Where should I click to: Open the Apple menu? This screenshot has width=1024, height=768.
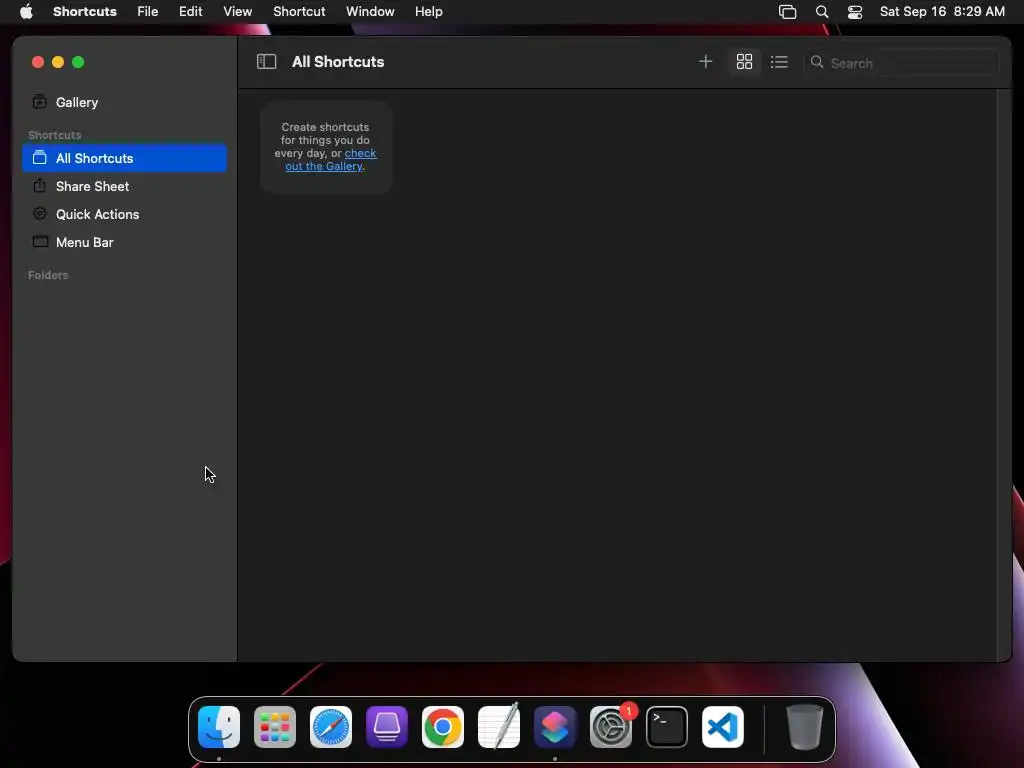[26, 12]
